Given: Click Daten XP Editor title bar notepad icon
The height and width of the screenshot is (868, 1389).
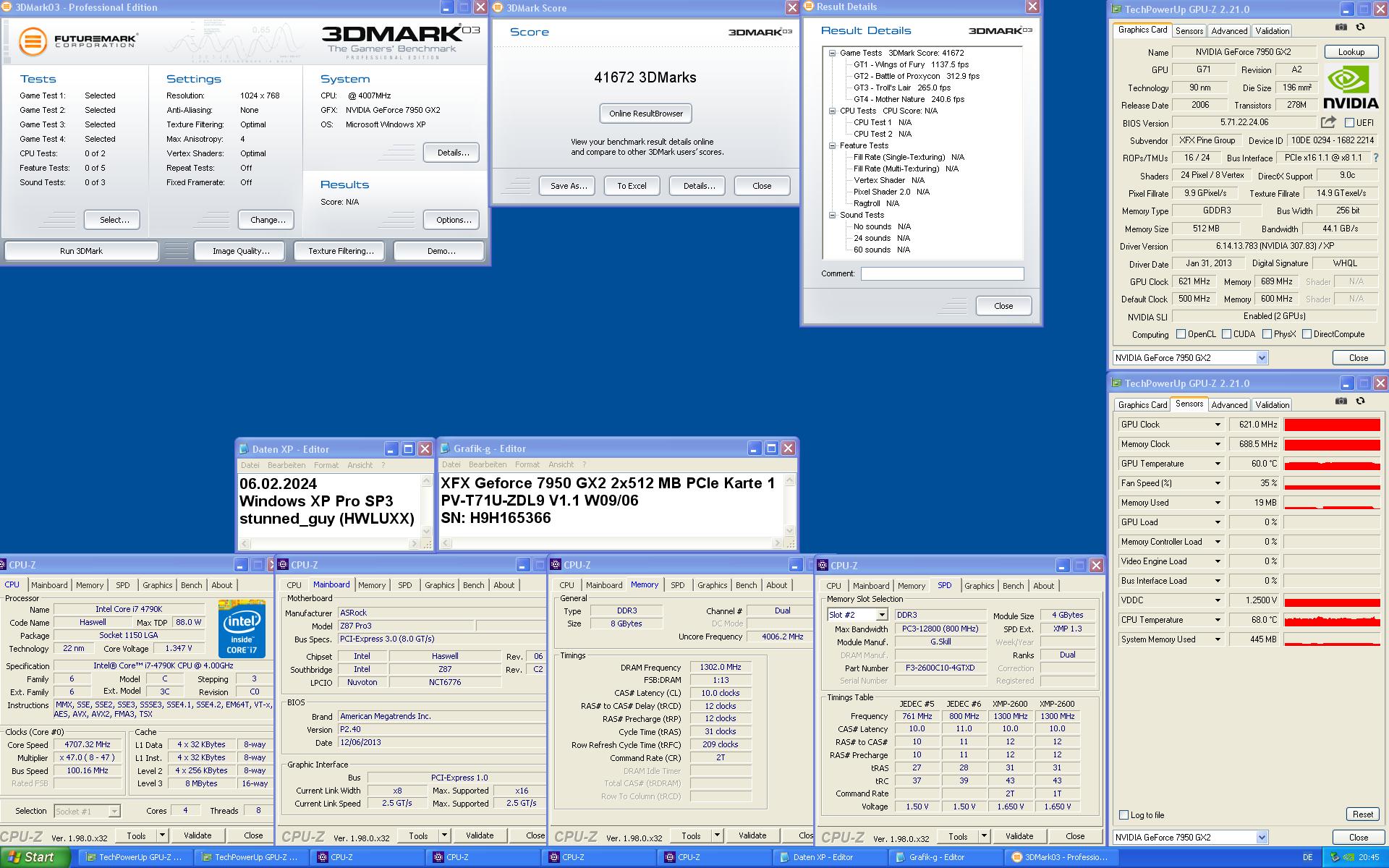Looking at the screenshot, I should tap(244, 449).
